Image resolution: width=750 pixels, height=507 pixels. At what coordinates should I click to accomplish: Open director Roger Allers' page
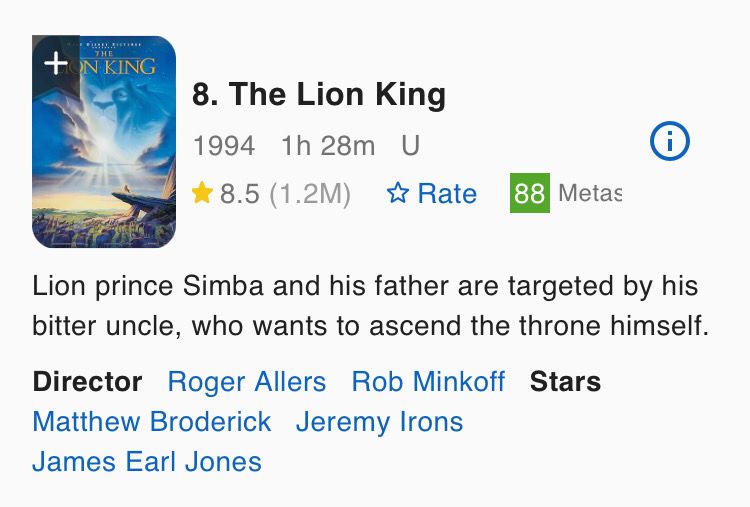[x=247, y=382]
